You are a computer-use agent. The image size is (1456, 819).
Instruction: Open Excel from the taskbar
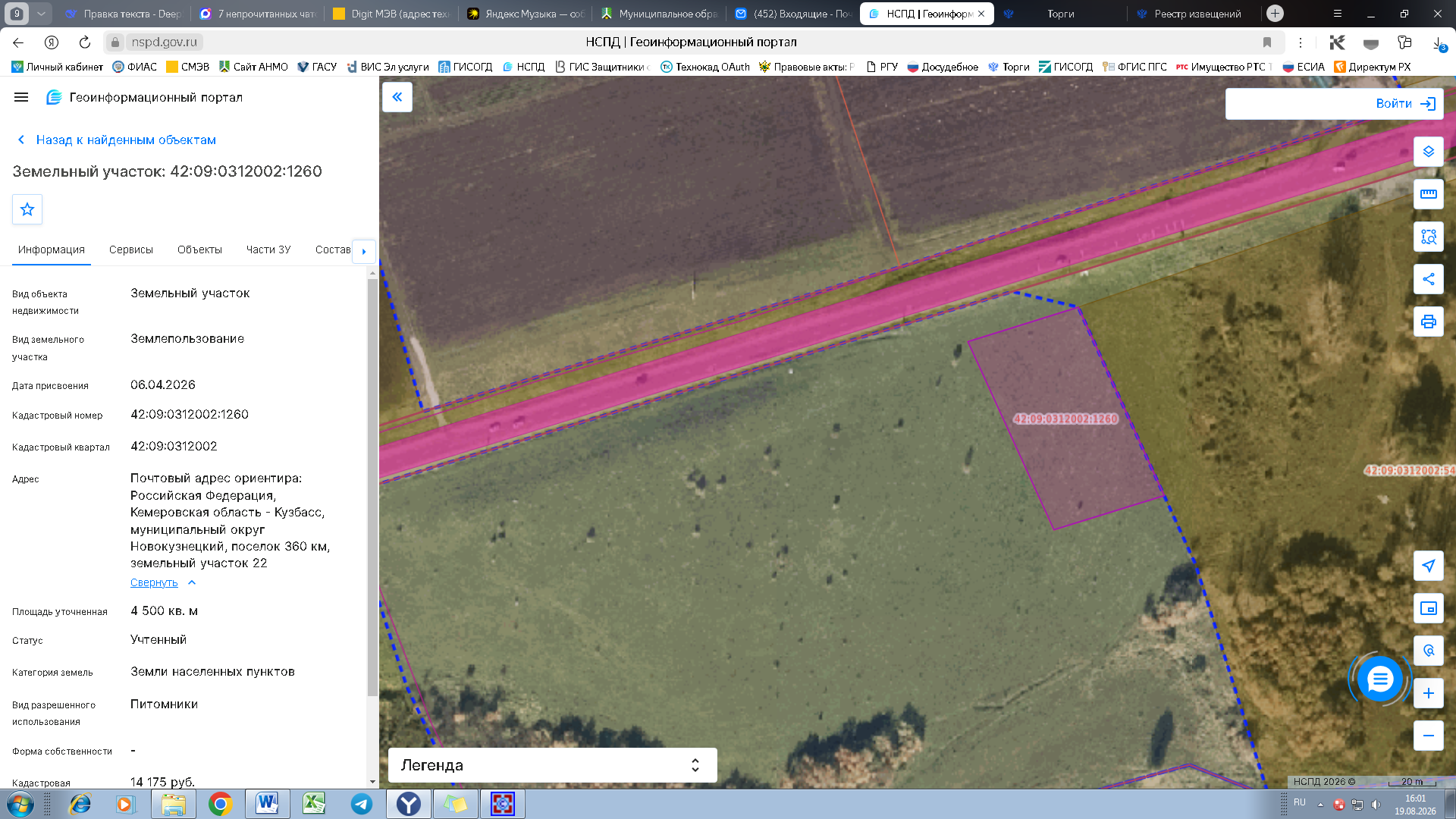tap(315, 804)
